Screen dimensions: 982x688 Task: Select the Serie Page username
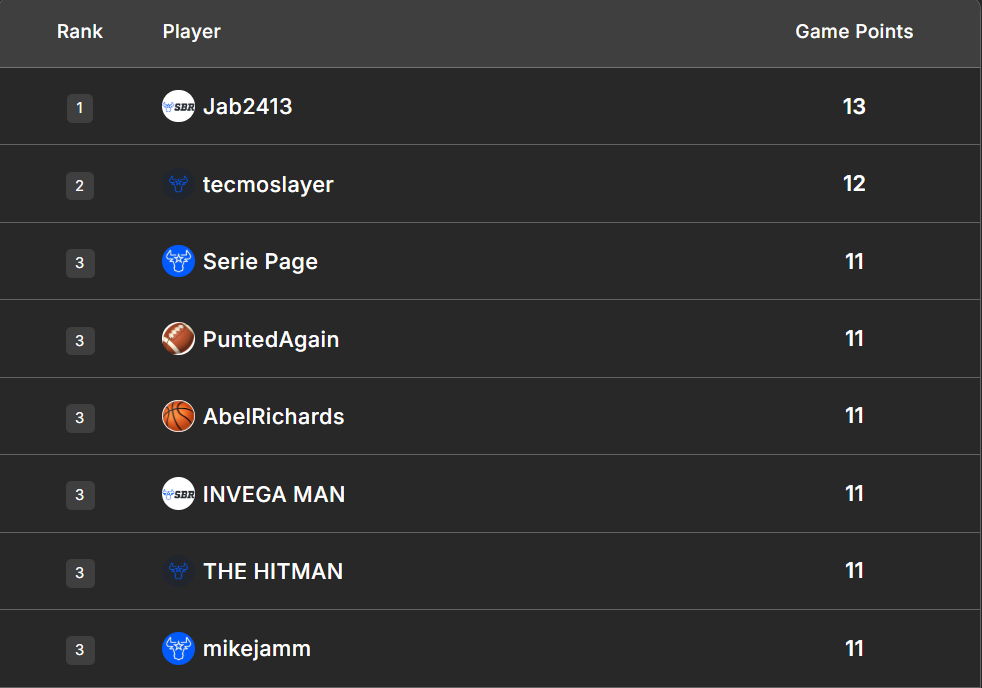(x=260, y=262)
